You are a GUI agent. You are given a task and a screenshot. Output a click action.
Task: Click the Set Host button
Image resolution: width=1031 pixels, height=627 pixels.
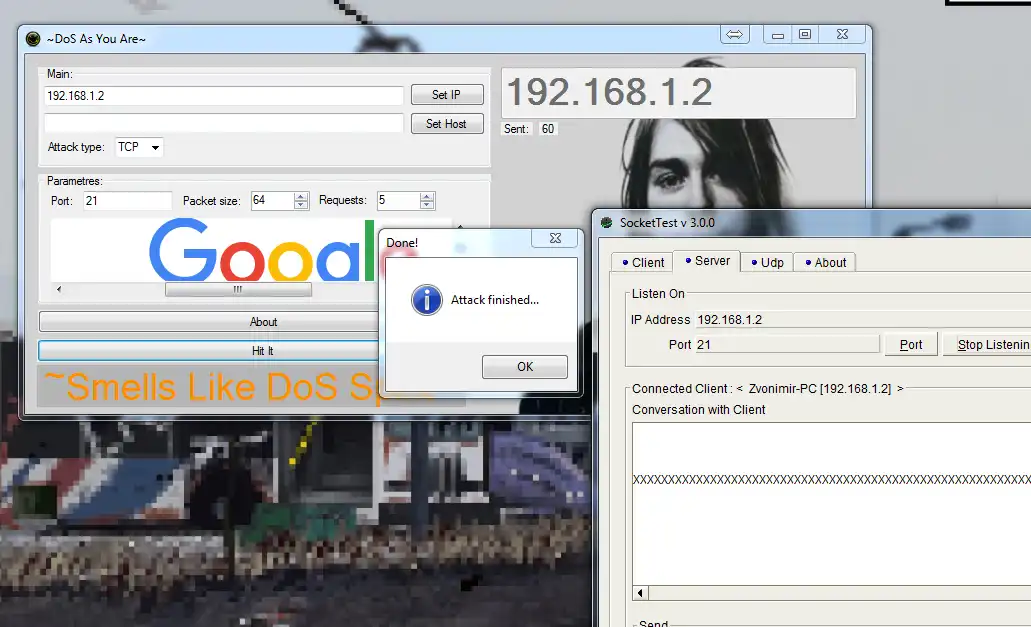(447, 124)
